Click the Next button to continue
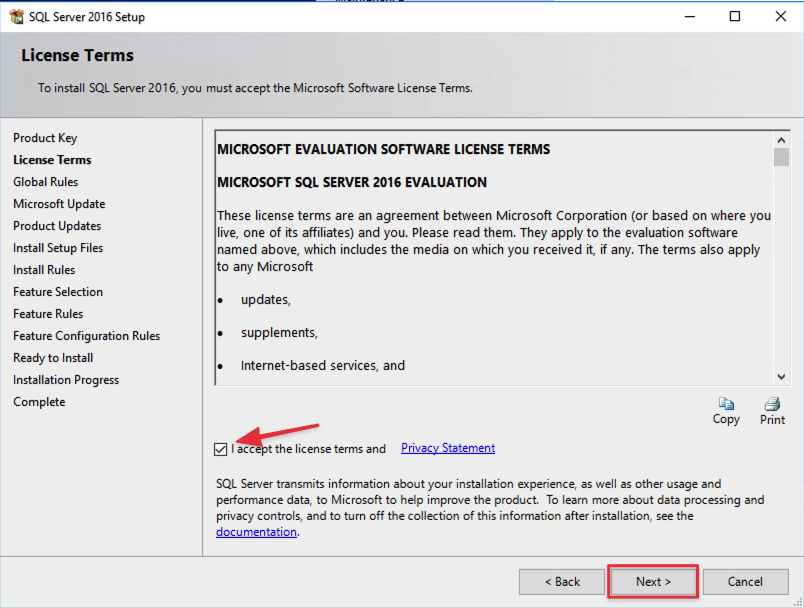Image resolution: width=804 pixels, height=608 pixels. pos(652,581)
